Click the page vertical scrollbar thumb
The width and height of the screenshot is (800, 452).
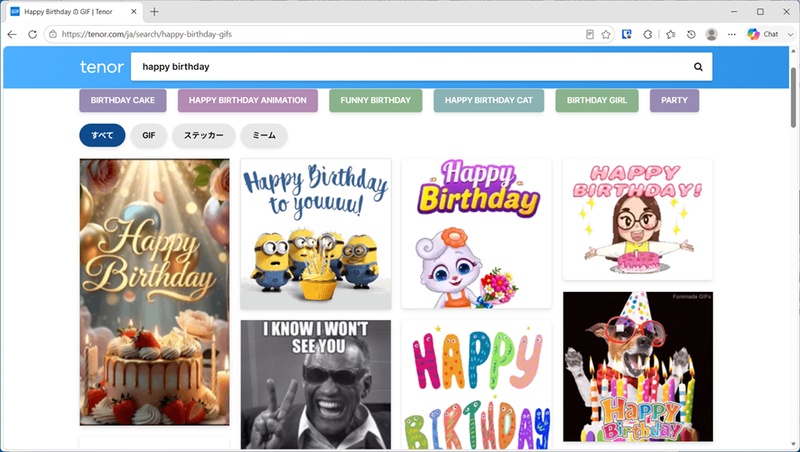point(793,97)
